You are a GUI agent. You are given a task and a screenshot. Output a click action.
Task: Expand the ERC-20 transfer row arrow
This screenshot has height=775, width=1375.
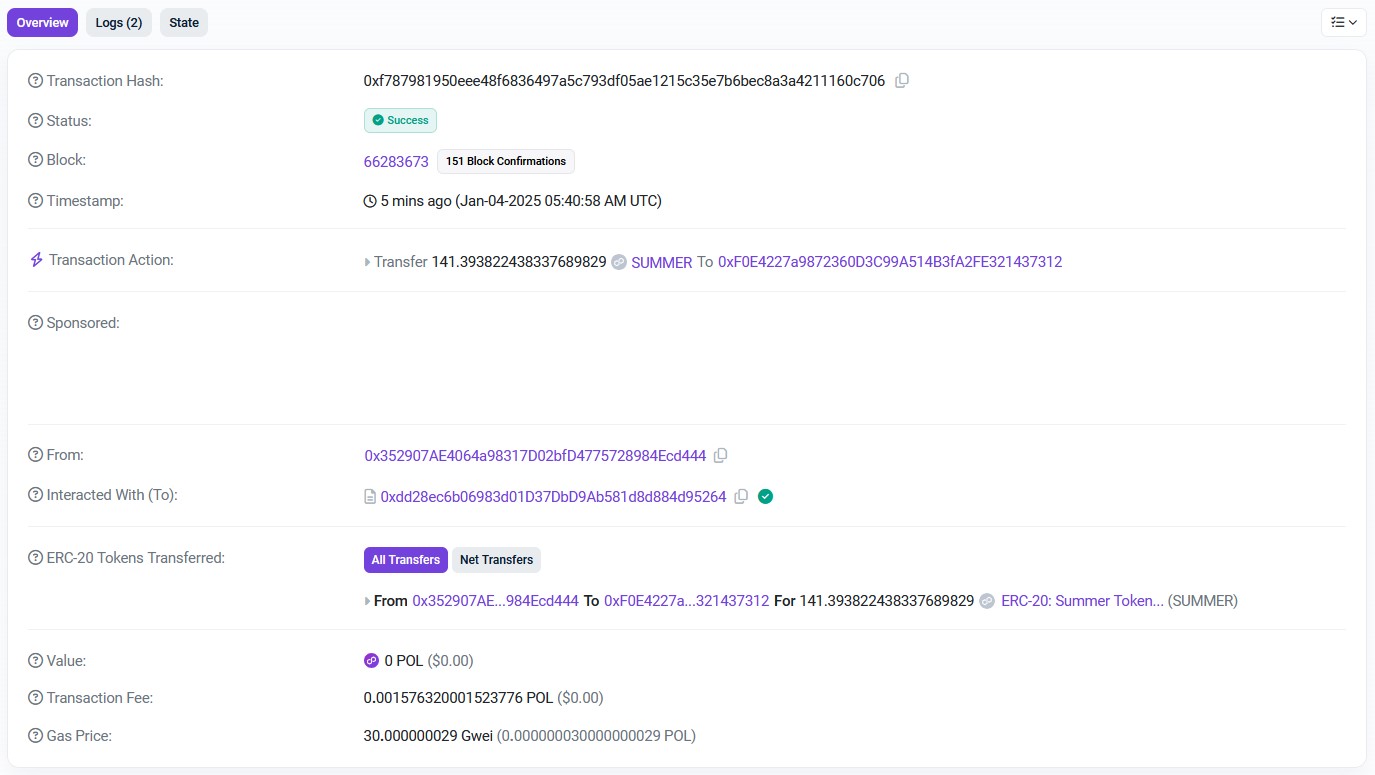(368, 602)
